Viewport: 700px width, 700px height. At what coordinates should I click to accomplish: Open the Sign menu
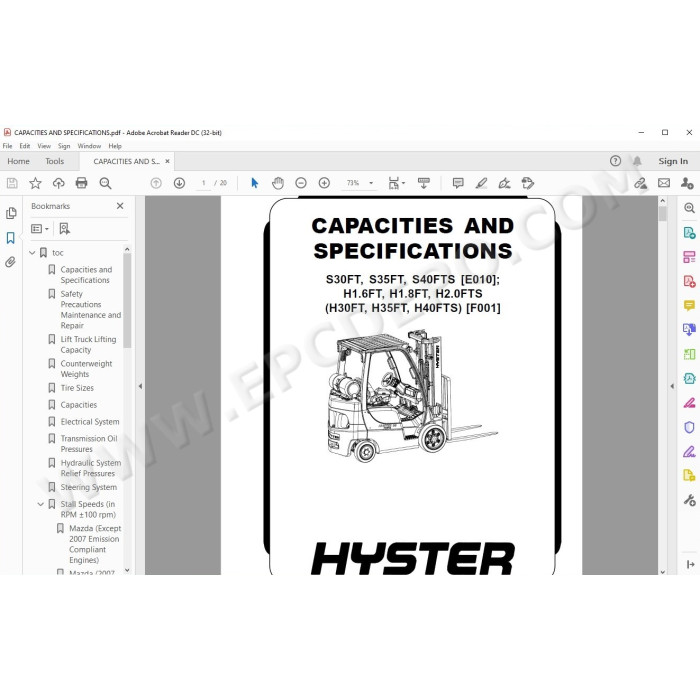pos(64,146)
